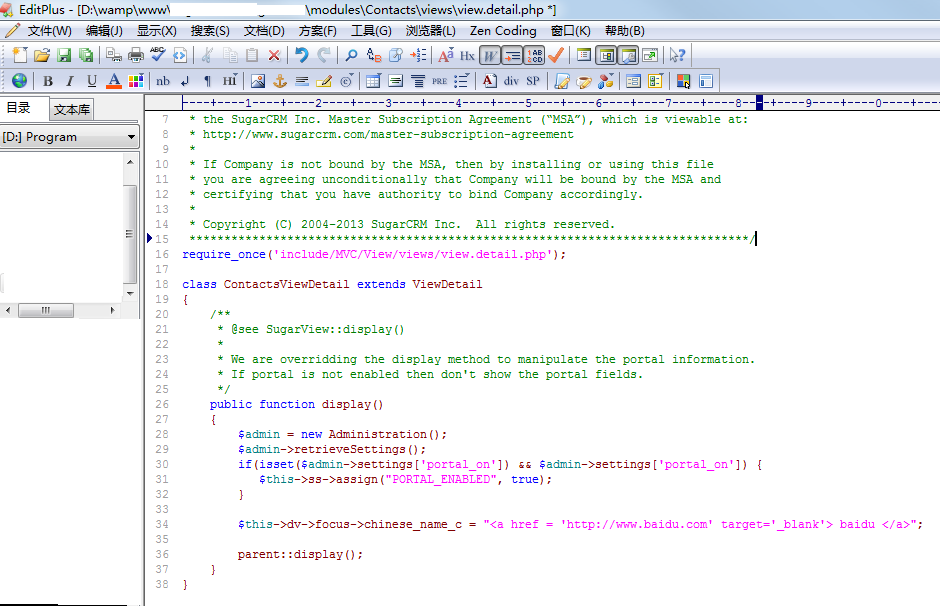Insert an image tag
Viewport: 940px width, 606px height.
pos(258,81)
